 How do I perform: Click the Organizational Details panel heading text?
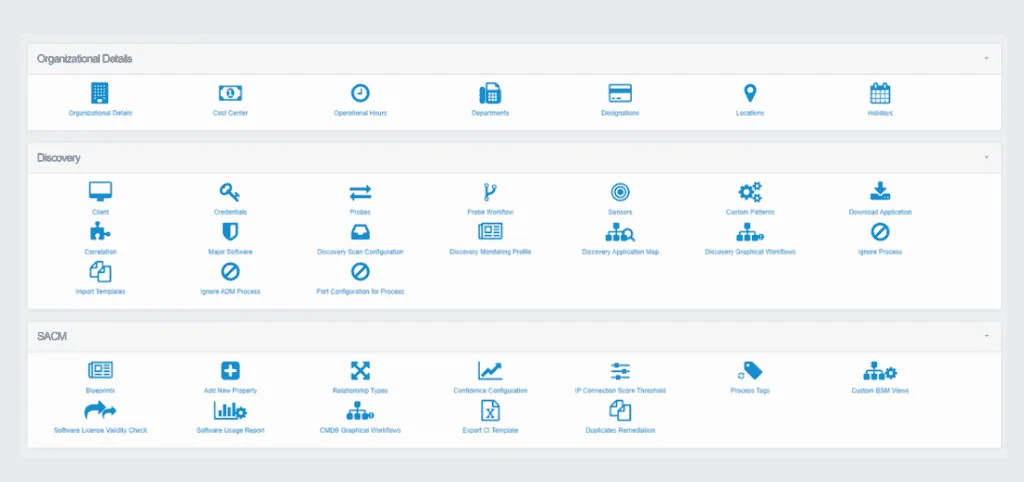pyautogui.click(x=84, y=59)
